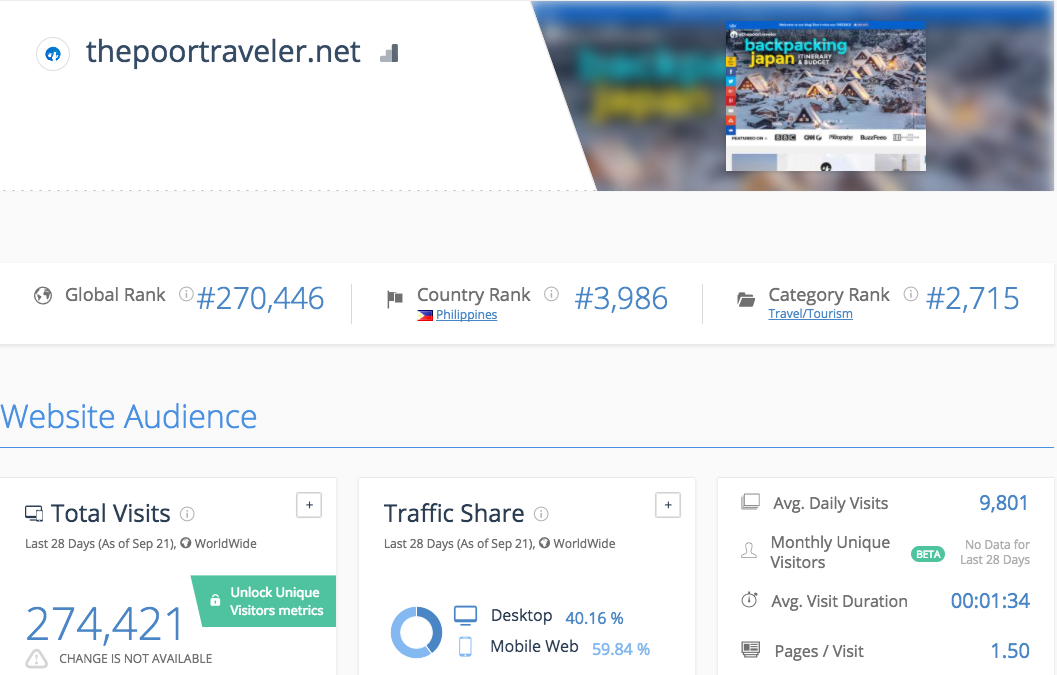1057x675 pixels.
Task: Click the 1.50 pages per visit value
Action: 1010,651
